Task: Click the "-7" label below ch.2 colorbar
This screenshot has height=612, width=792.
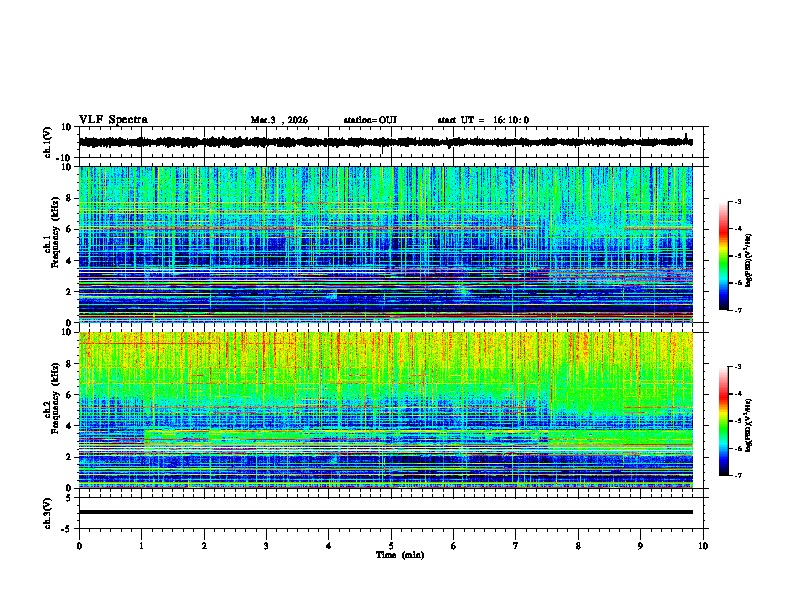Action: [x=737, y=475]
